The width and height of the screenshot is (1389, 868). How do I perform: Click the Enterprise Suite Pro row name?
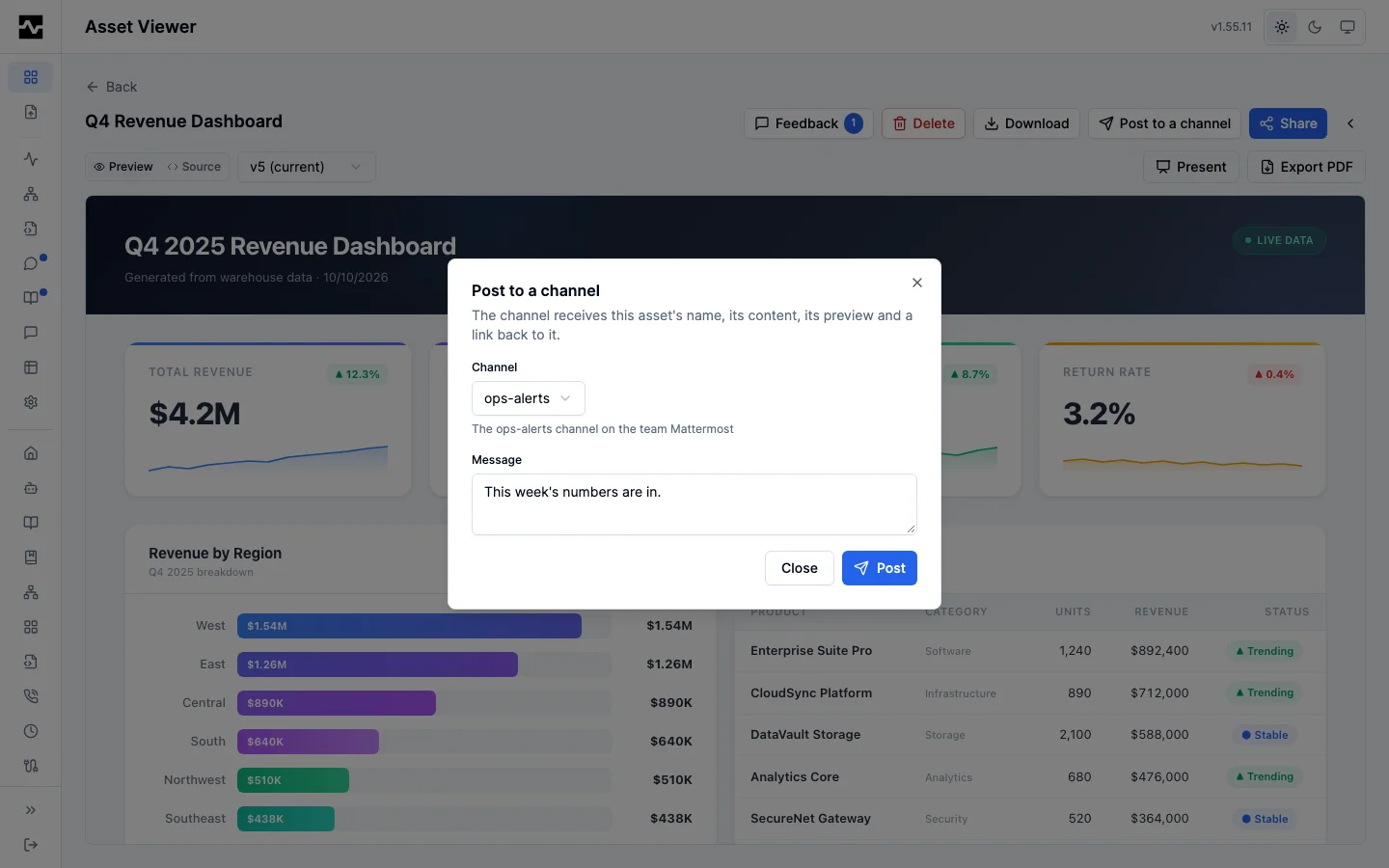[811, 651]
